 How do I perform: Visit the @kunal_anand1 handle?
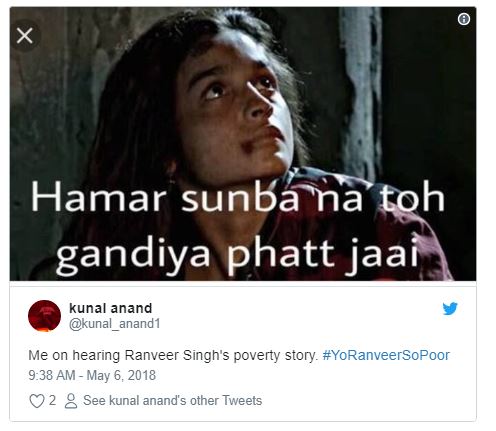point(115,324)
